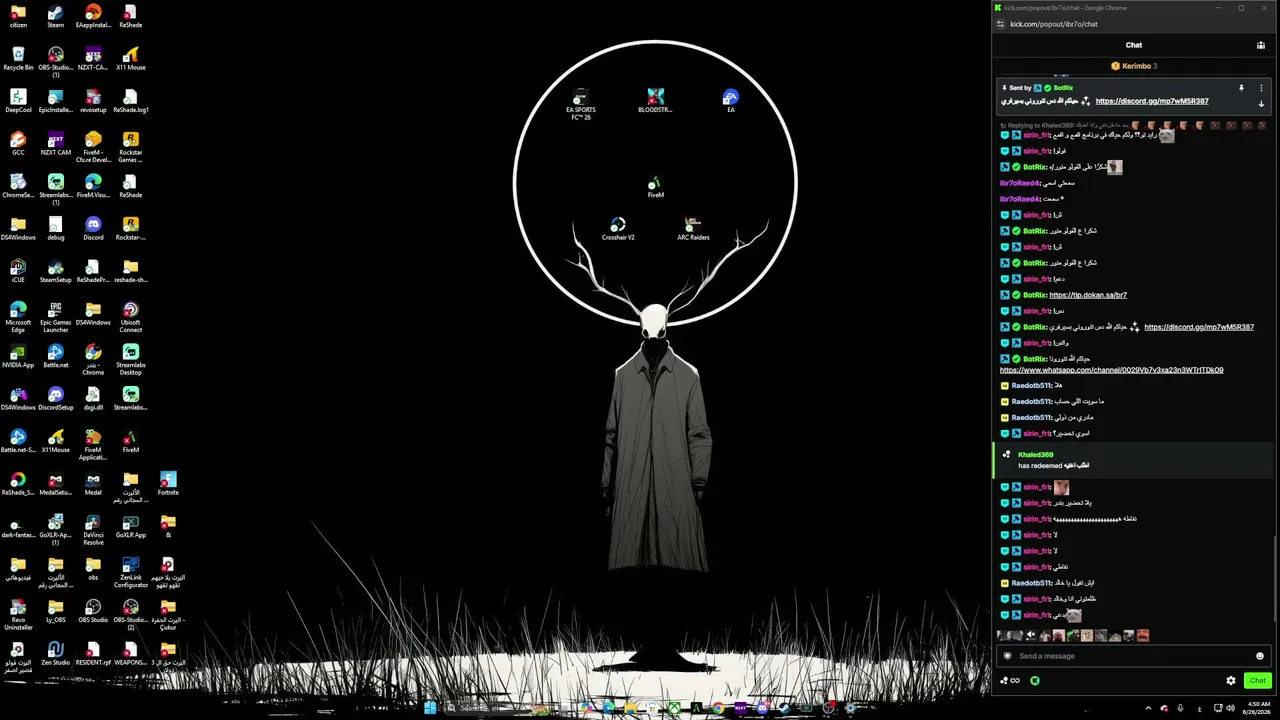View site information icon in Chrome address bar
This screenshot has height=720, width=1280.
pyautogui.click(x=1001, y=24)
